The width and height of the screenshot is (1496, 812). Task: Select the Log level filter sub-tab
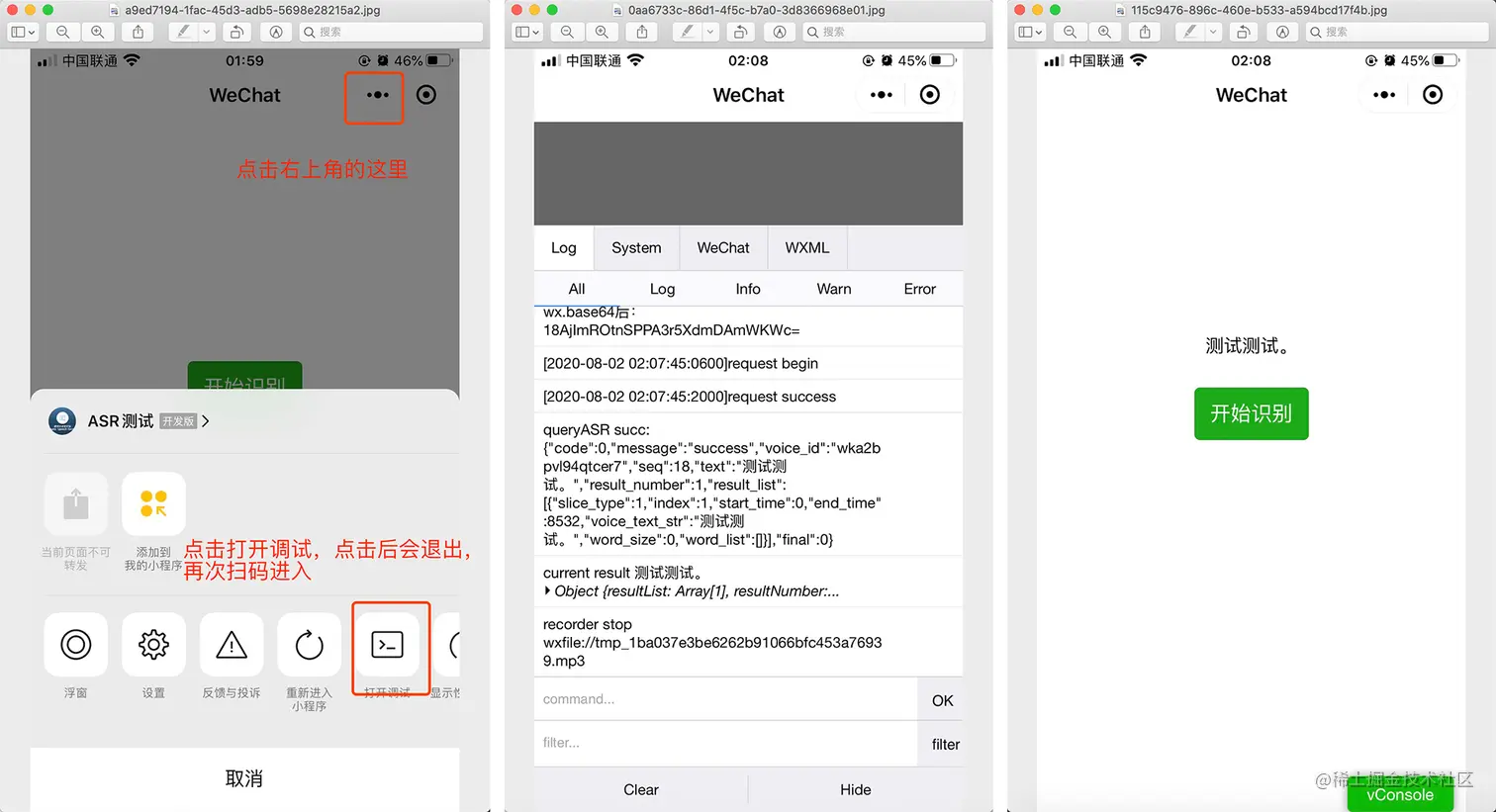[663, 289]
